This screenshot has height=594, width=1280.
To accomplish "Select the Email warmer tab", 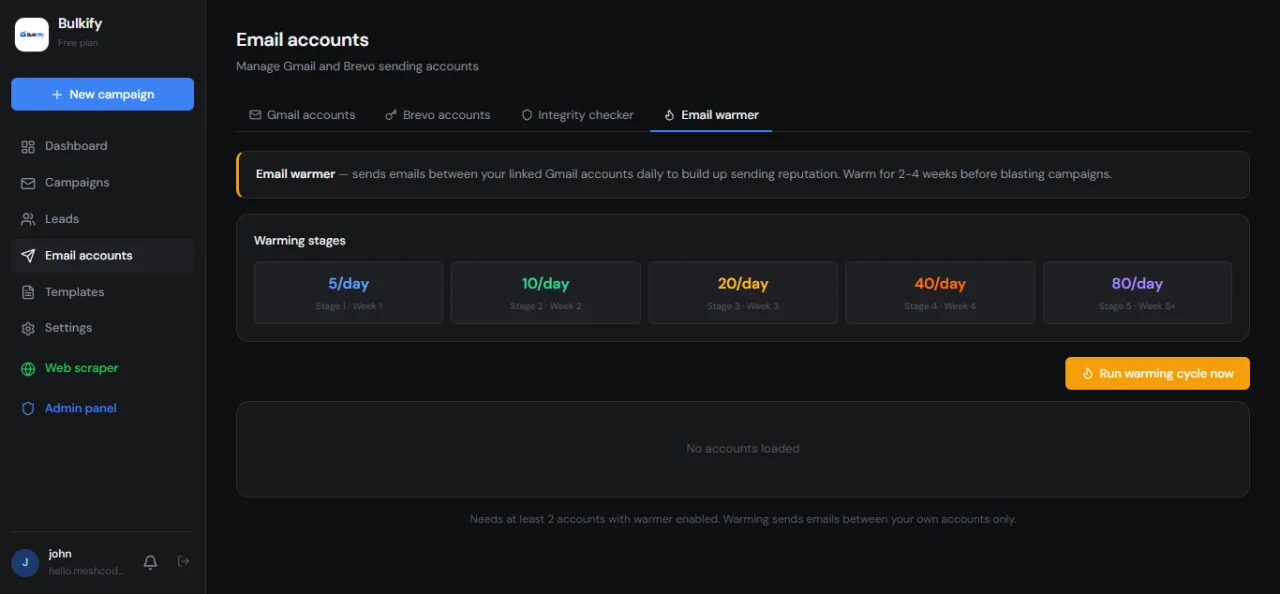I will [711, 115].
